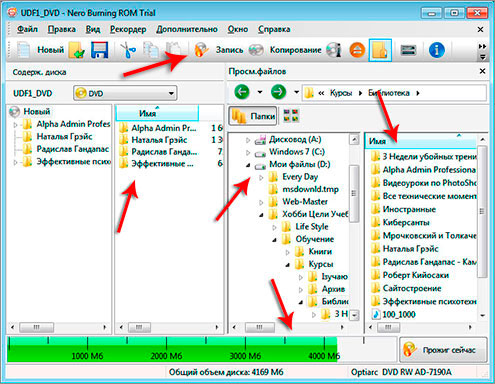Toggle the file browser folder icon

point(380,50)
